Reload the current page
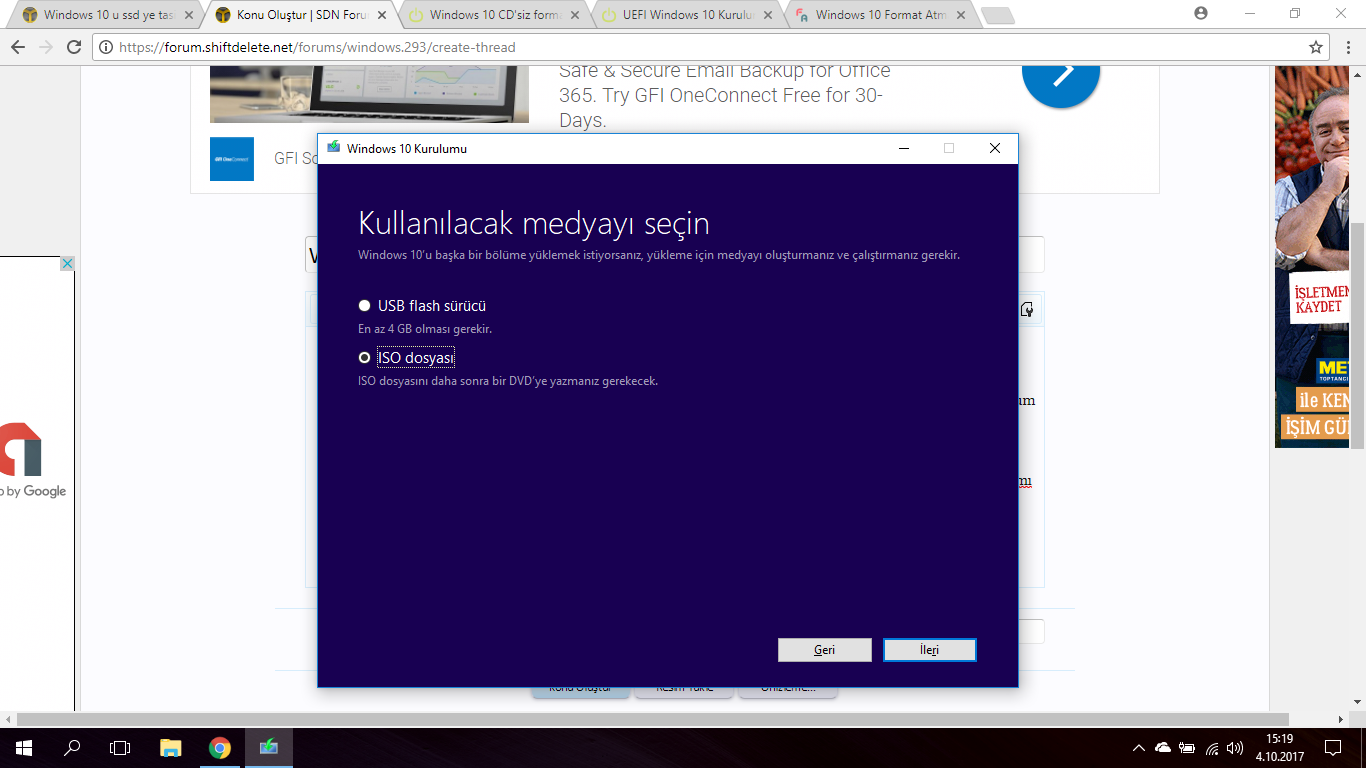The height and width of the screenshot is (768, 1366). pos(74,47)
